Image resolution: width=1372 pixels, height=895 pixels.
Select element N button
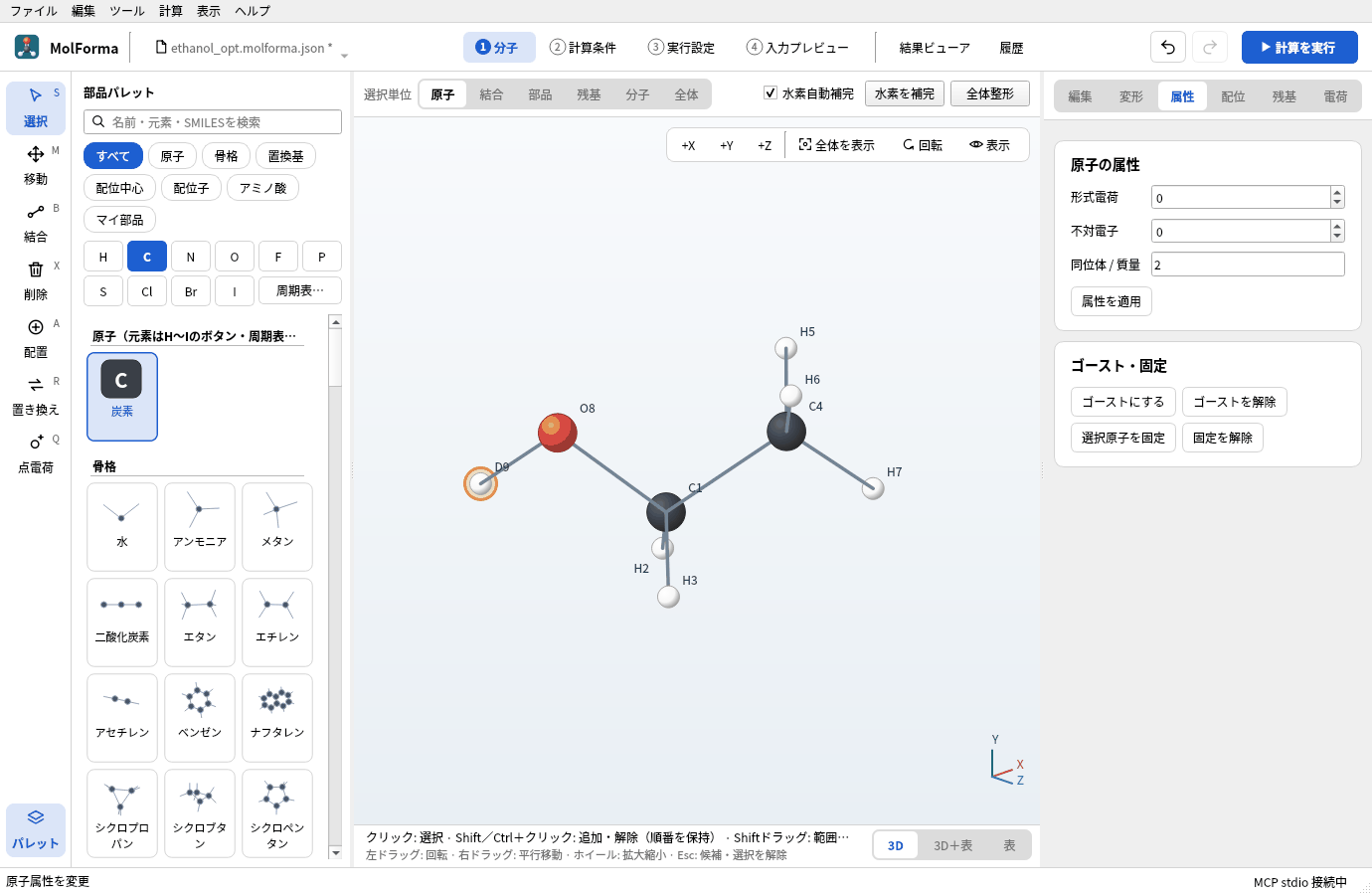[x=191, y=257]
